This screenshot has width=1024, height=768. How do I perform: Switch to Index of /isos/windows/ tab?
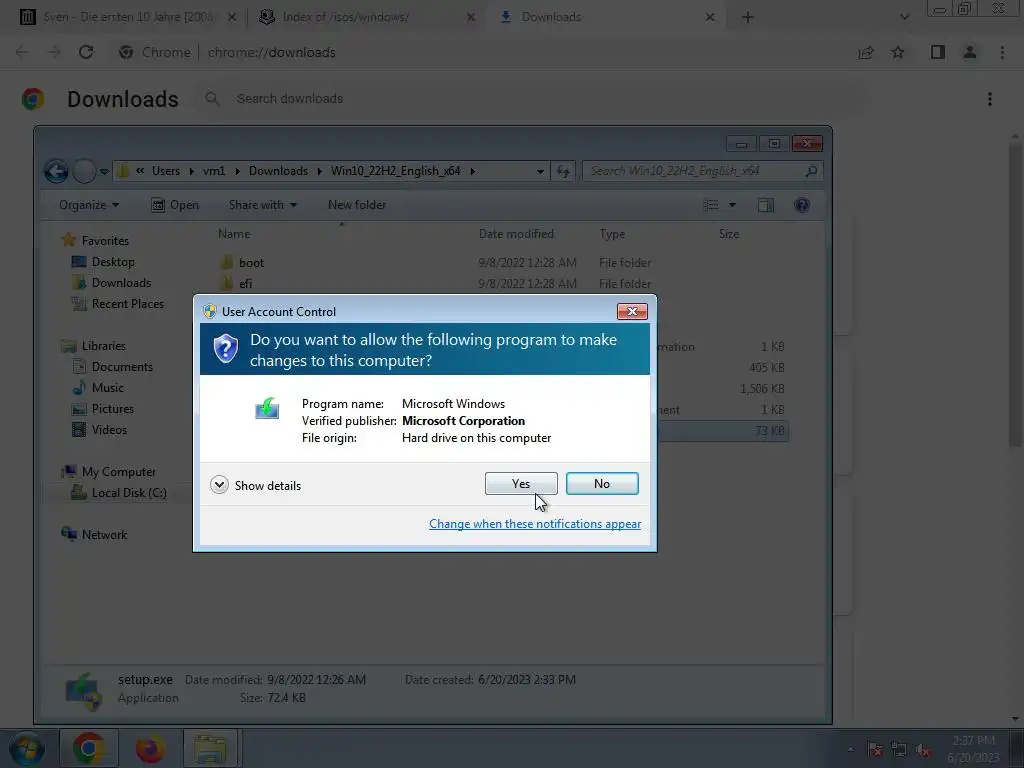(x=366, y=17)
